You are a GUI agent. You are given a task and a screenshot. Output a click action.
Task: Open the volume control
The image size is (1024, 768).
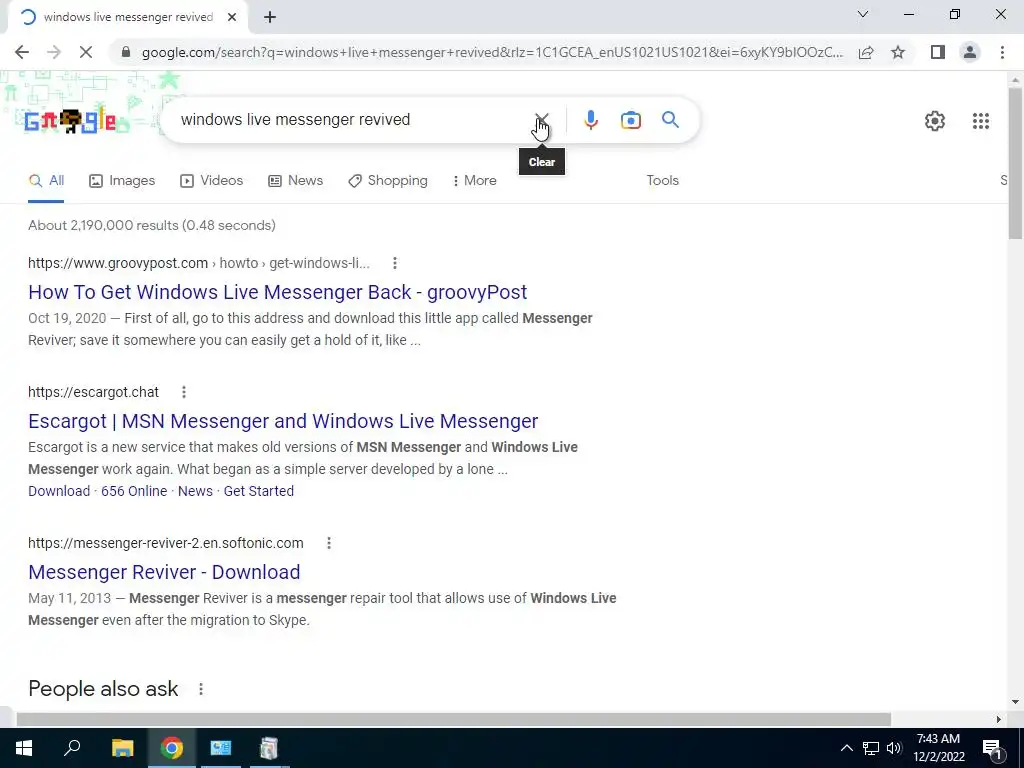click(895, 748)
